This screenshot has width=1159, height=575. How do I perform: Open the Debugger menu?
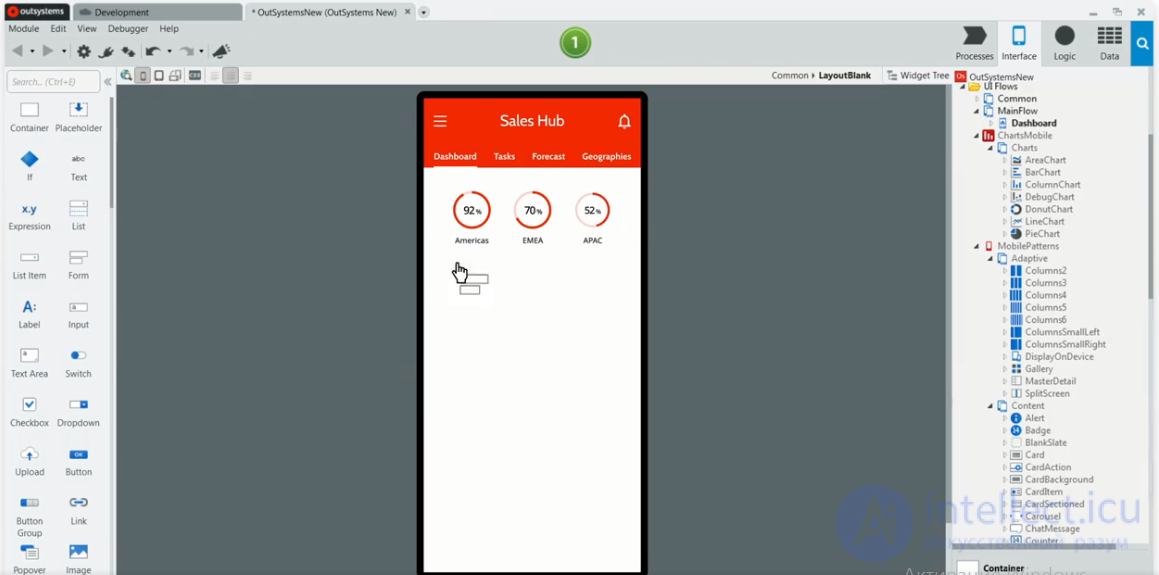coord(128,29)
